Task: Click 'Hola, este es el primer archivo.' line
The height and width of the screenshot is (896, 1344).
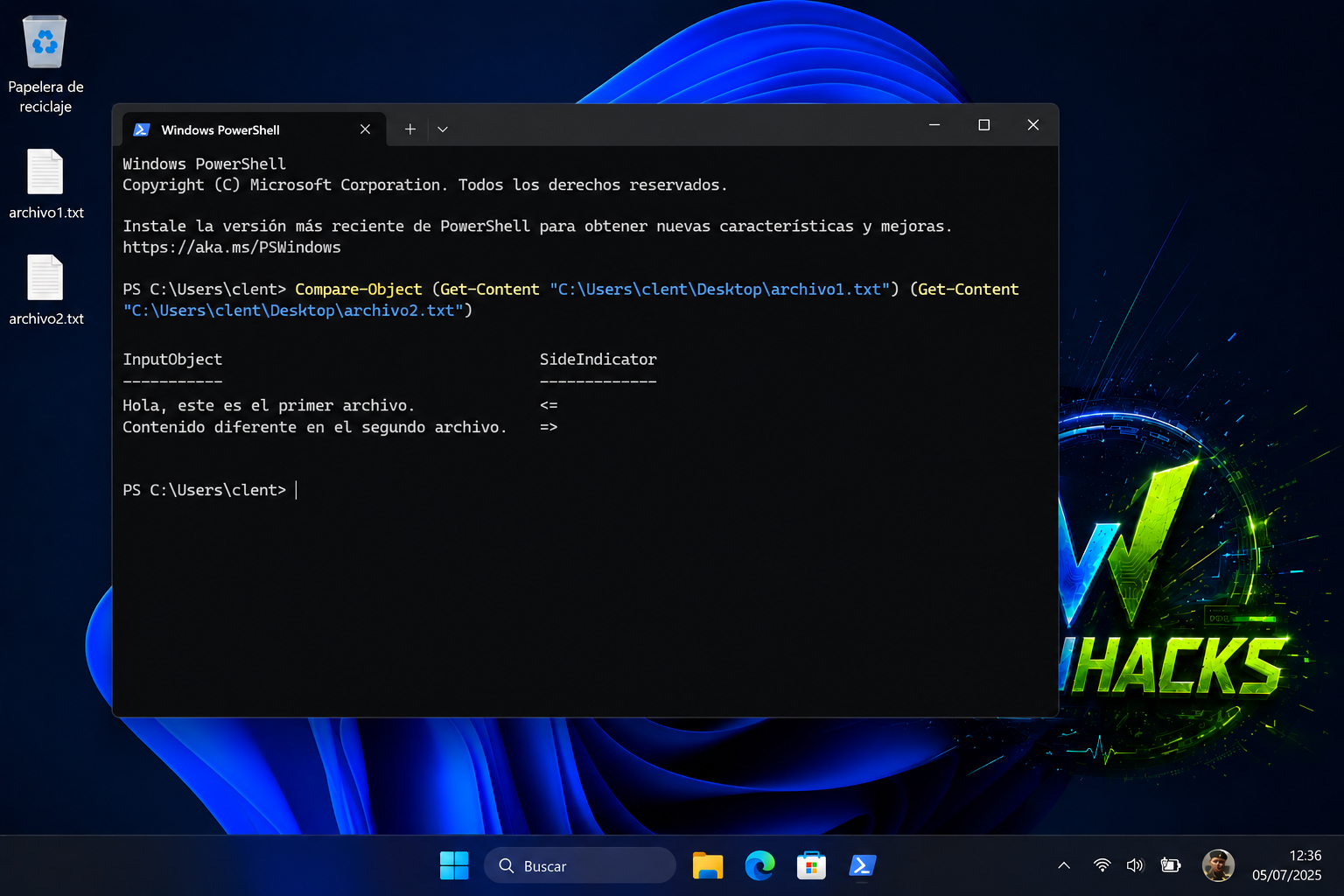Action: 269,406
